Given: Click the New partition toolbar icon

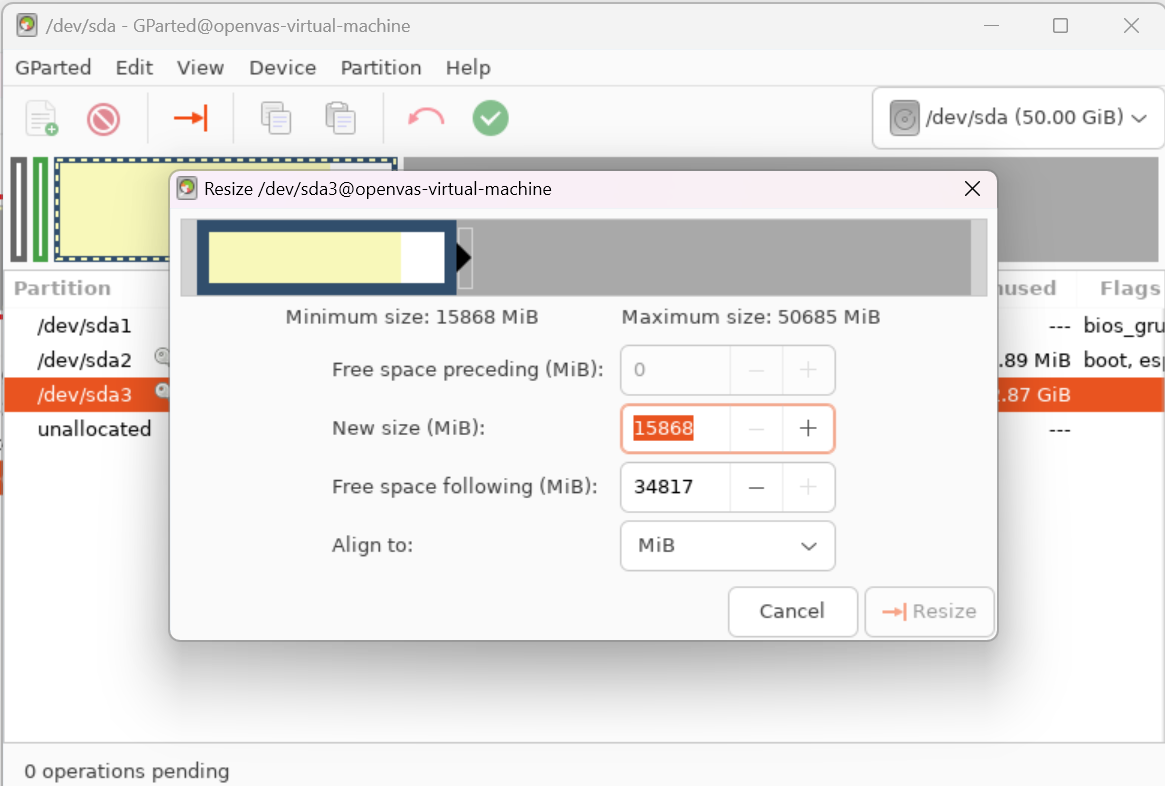Looking at the screenshot, I should 42,118.
